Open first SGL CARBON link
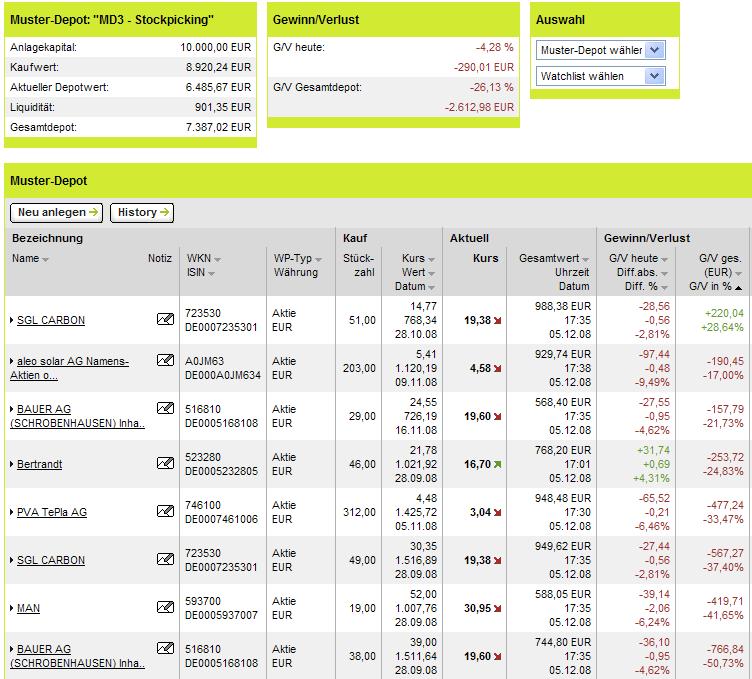Image resolution: width=752 pixels, height=679 pixels. click(51, 320)
